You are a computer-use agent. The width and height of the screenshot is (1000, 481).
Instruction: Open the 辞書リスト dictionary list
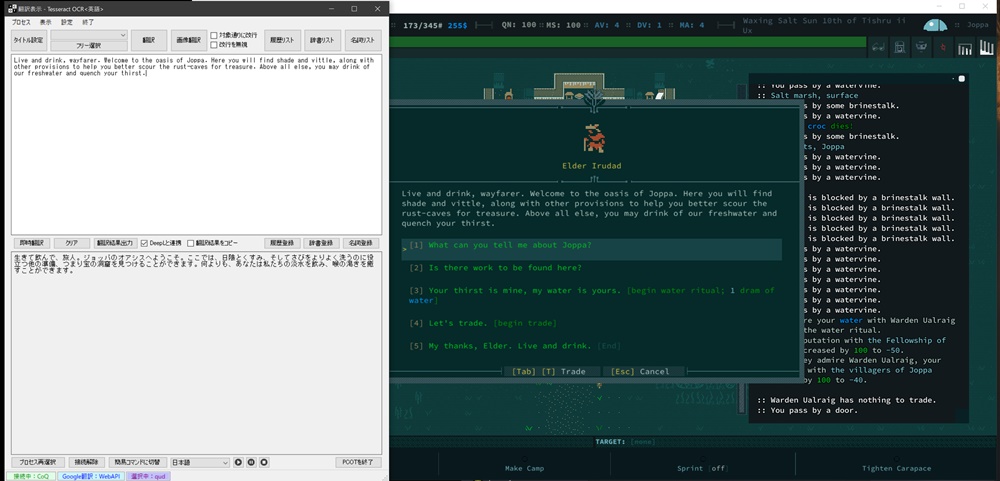[x=323, y=40]
